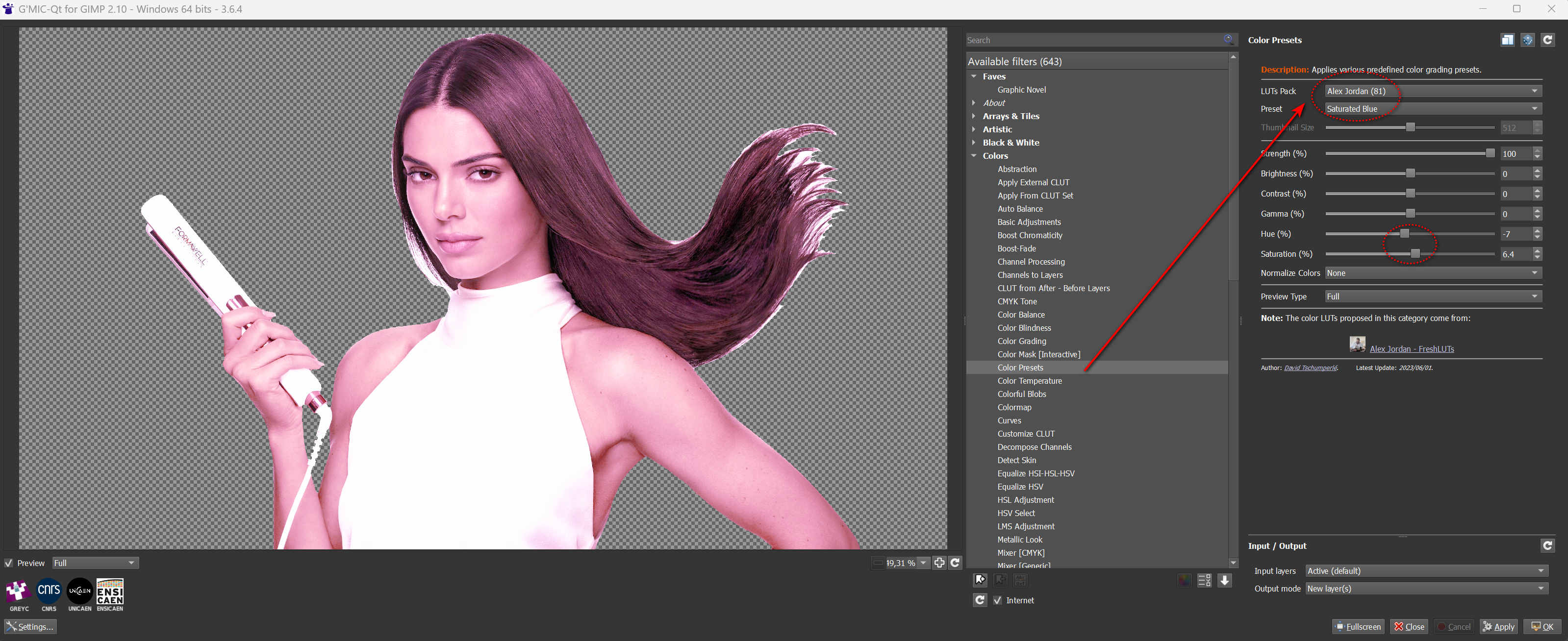This screenshot has width=1568, height=641.
Task: Expand the Artistic filter category
Action: [974, 129]
